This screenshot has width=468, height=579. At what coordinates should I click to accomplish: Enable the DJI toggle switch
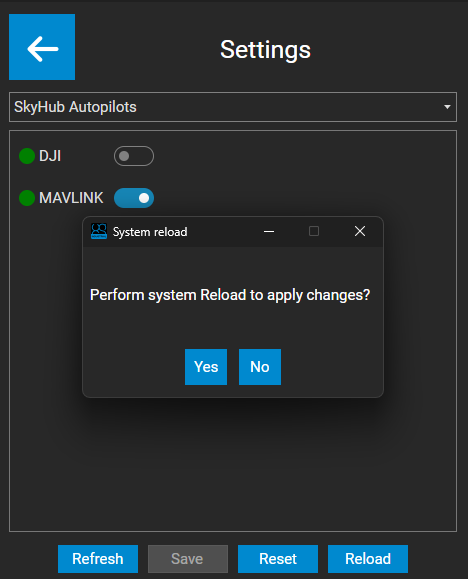[x=134, y=156]
